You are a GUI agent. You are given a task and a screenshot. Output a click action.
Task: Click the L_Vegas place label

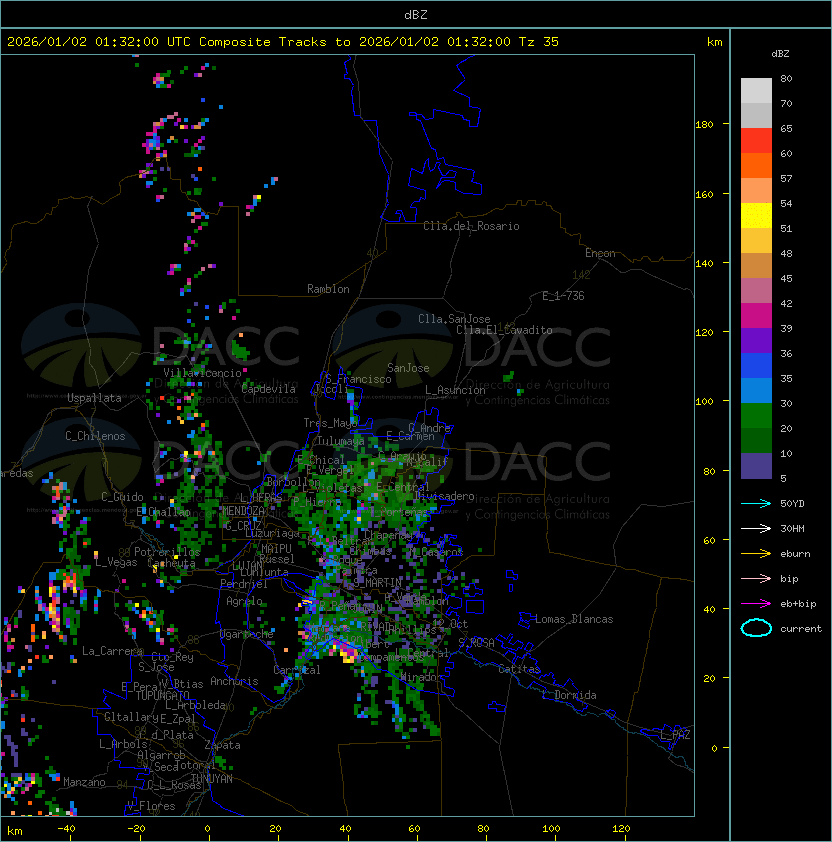tap(116, 563)
